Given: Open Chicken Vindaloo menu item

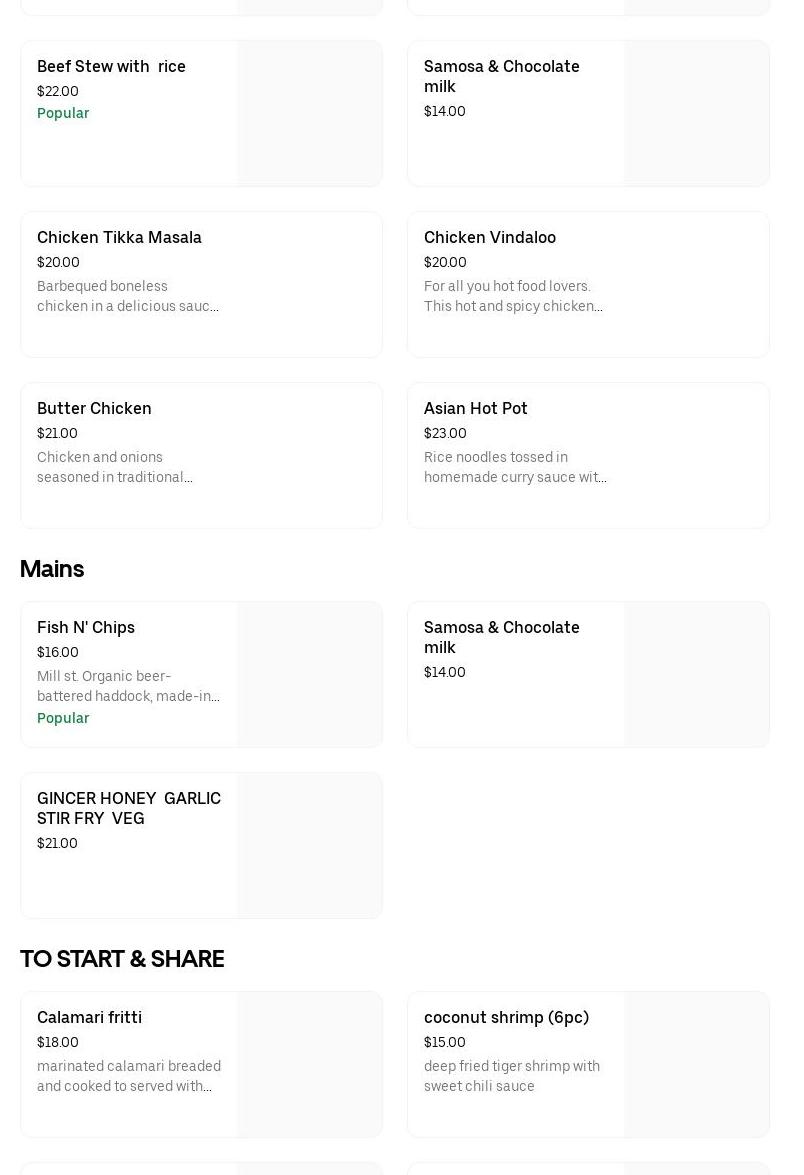Looking at the screenshot, I should click(490, 238).
